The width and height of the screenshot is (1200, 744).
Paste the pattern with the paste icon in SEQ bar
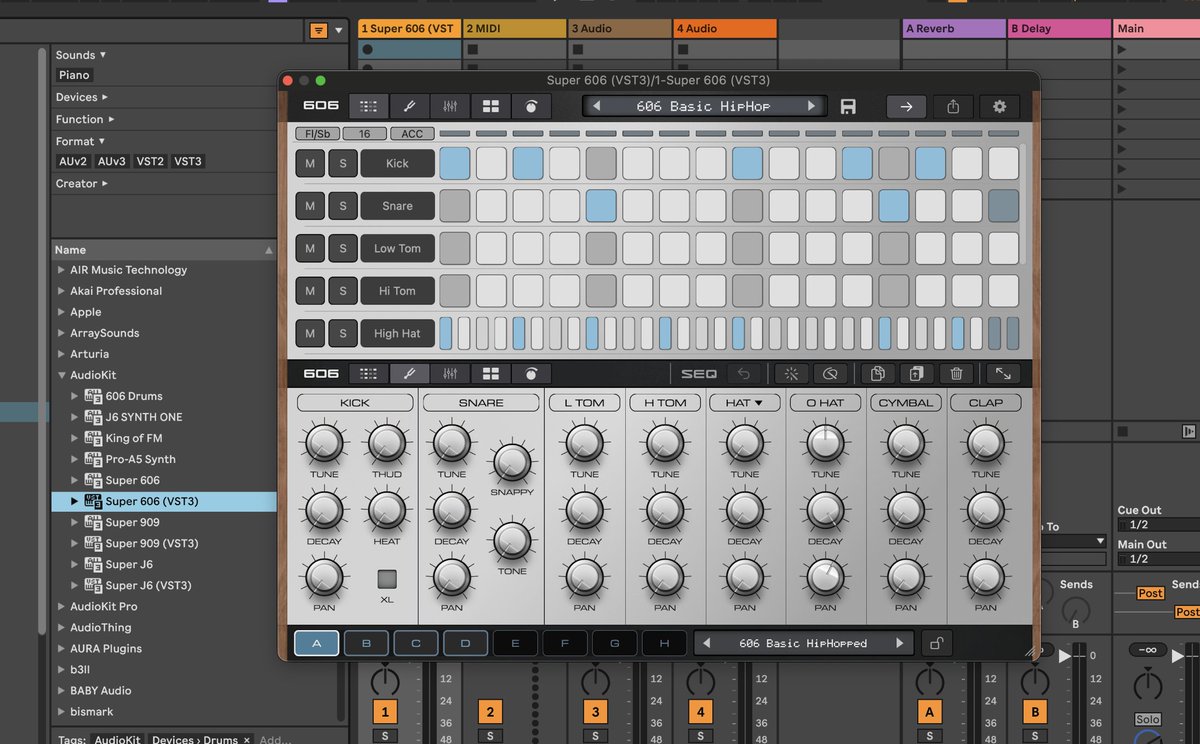(915, 373)
